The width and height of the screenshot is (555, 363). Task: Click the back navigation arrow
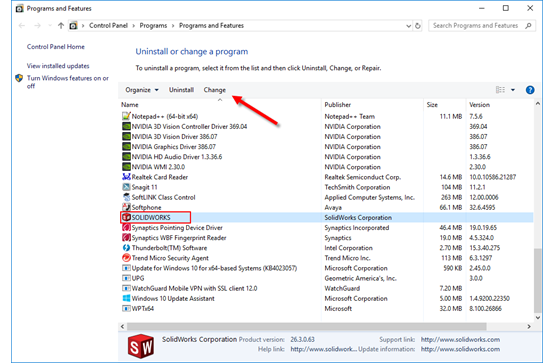point(22,25)
